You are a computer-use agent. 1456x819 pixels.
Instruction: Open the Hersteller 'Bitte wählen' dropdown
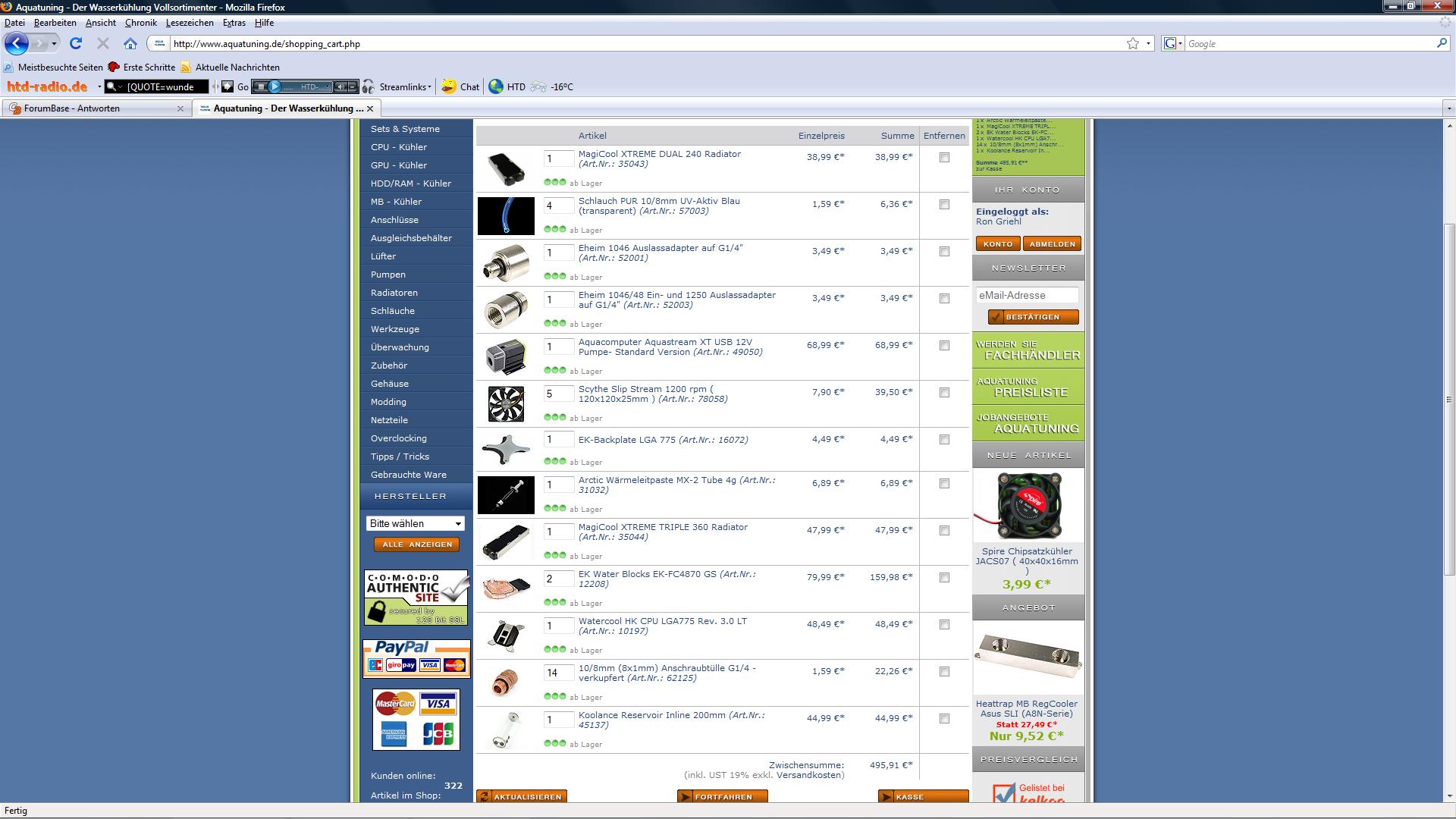click(x=415, y=523)
